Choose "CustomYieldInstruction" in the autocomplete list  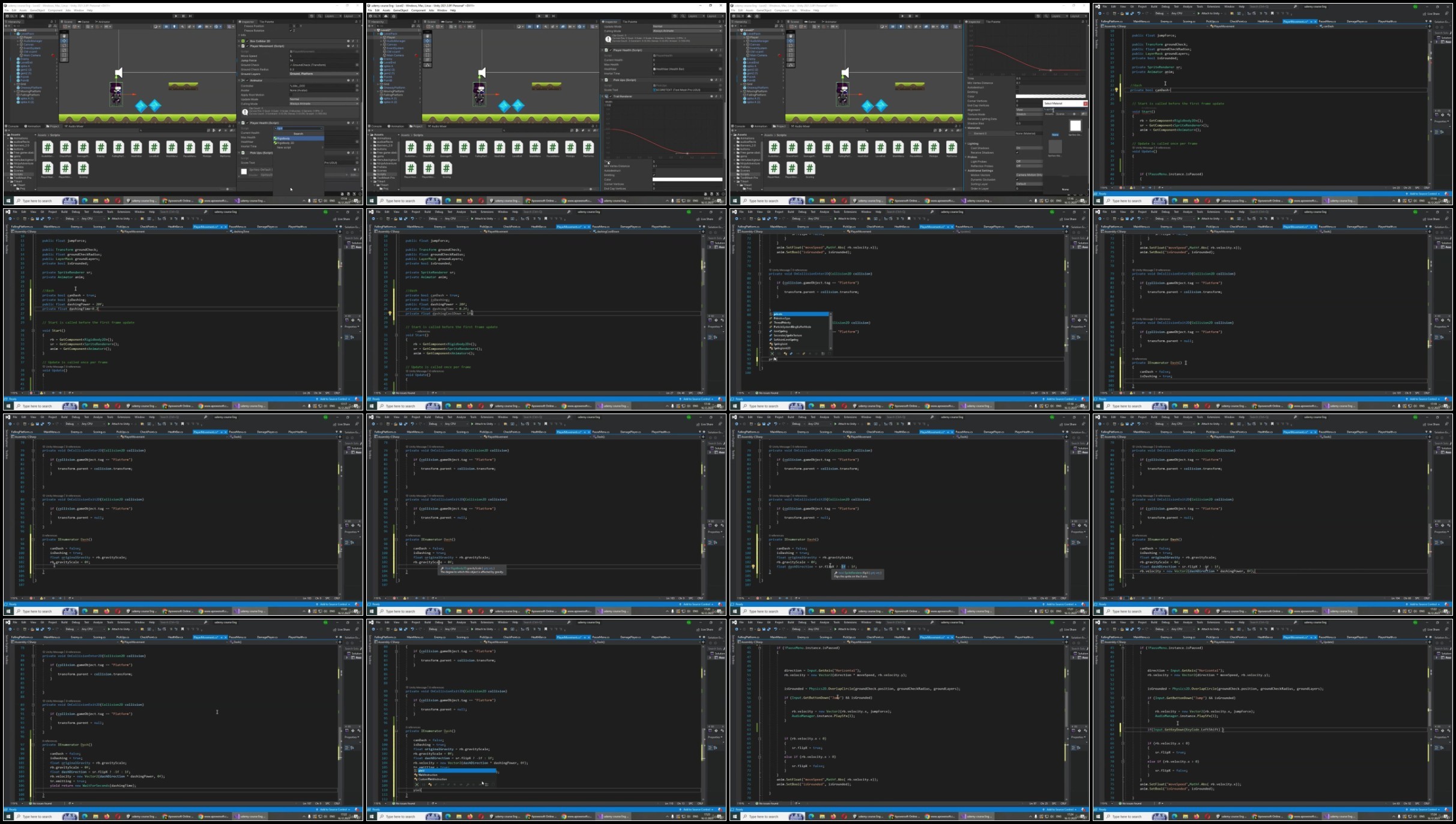(x=432, y=779)
